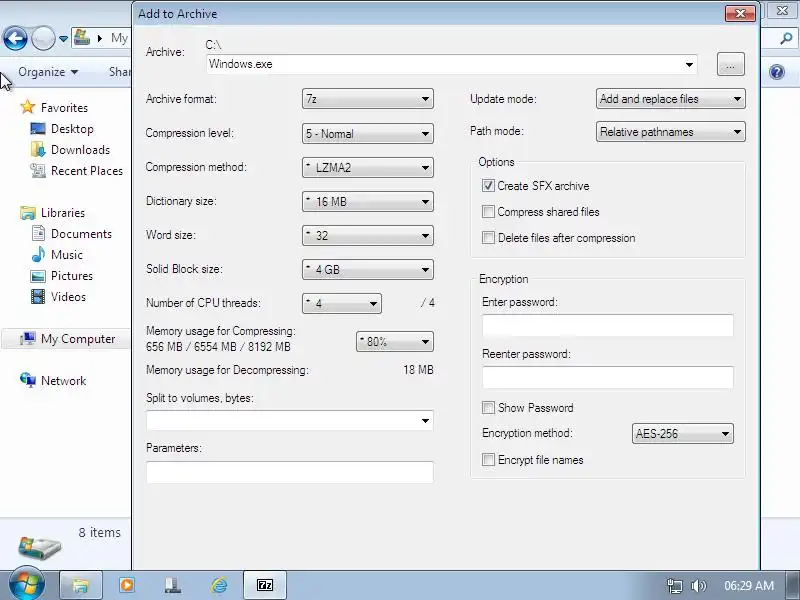Open the Word size dropdown showing 32
Image resolution: width=800 pixels, height=600 pixels.
[367, 236]
